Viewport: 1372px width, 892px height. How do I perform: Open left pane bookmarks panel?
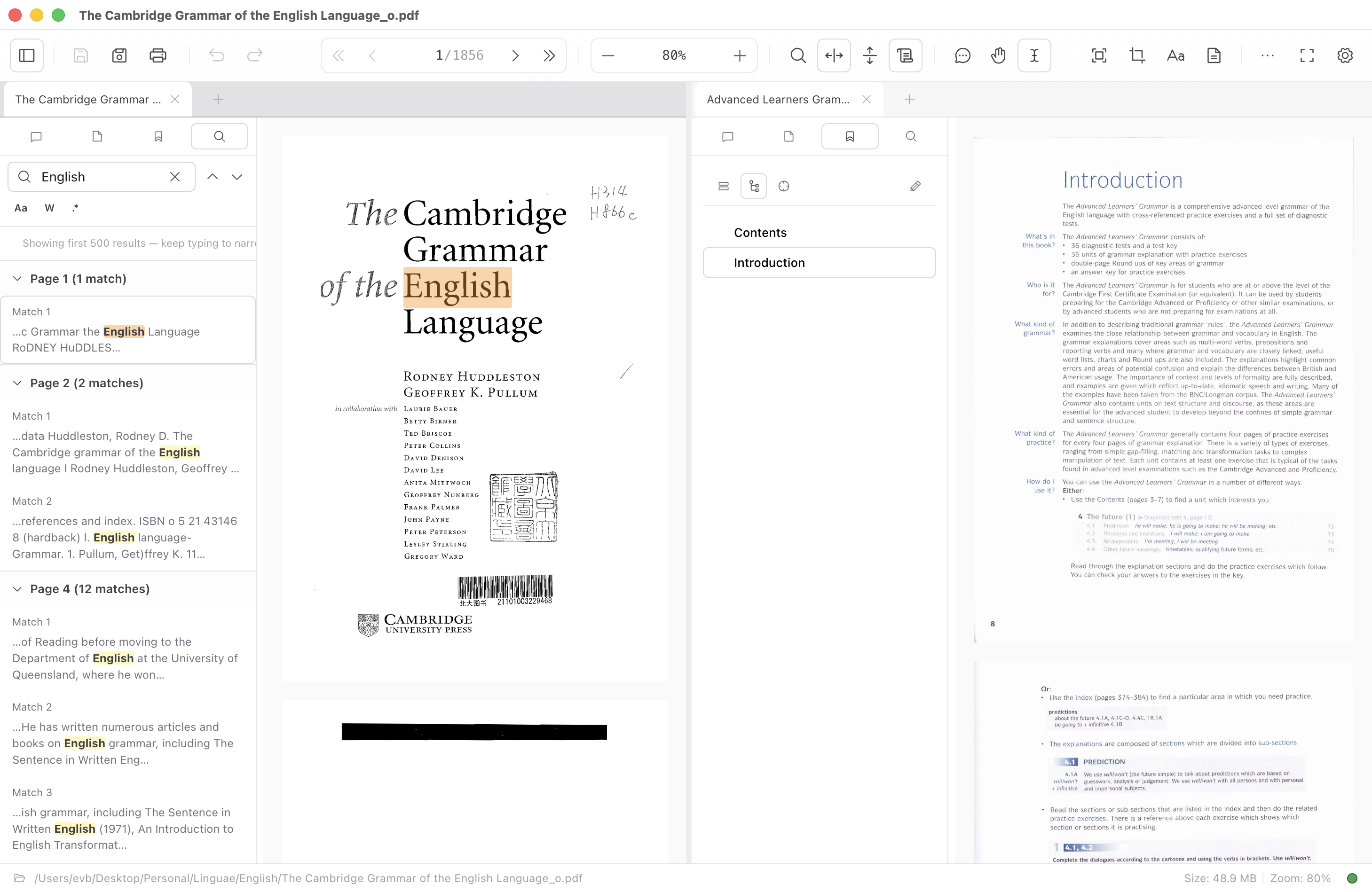[158, 137]
